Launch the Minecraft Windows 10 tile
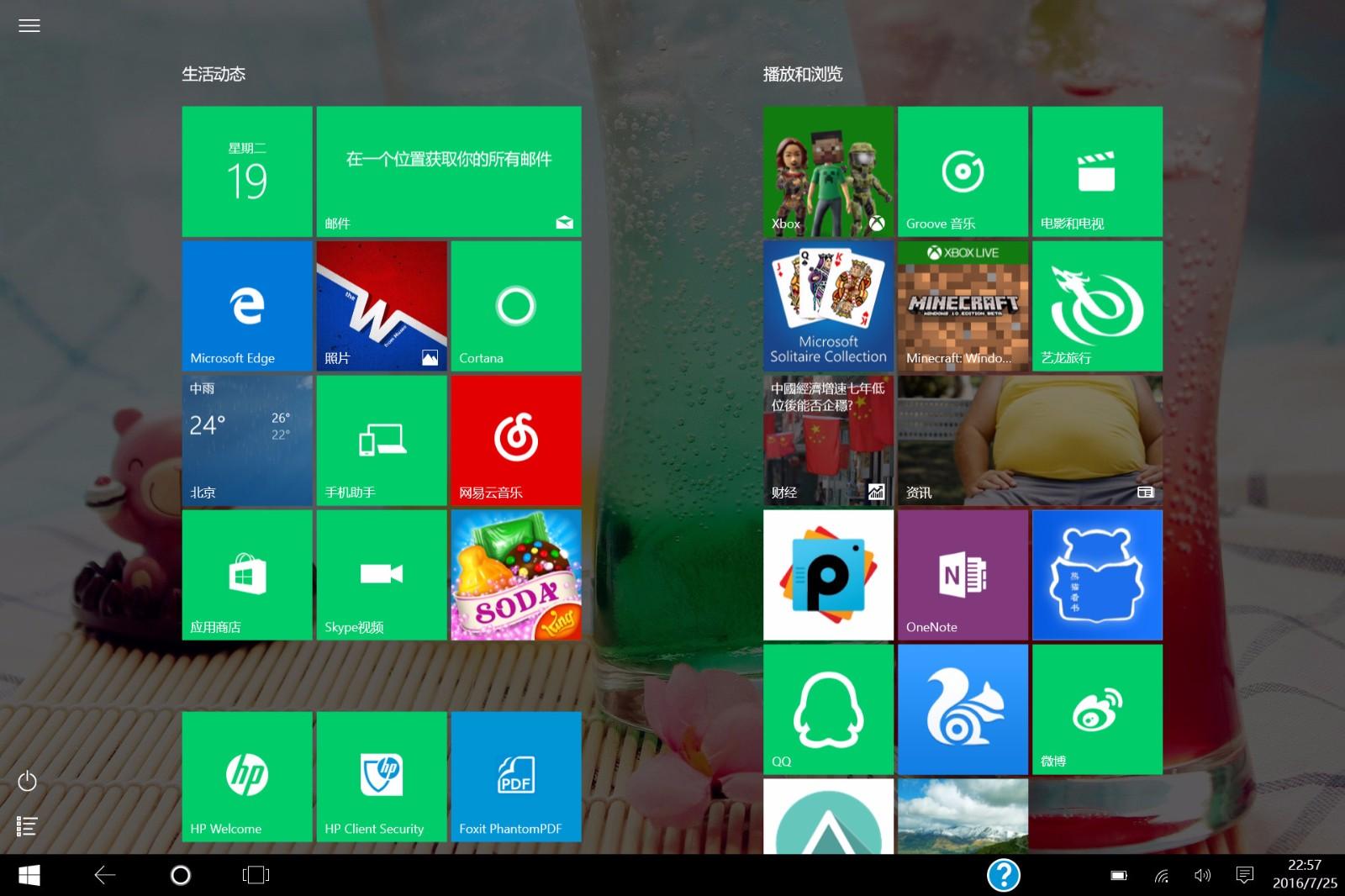1345x896 pixels. [963, 306]
